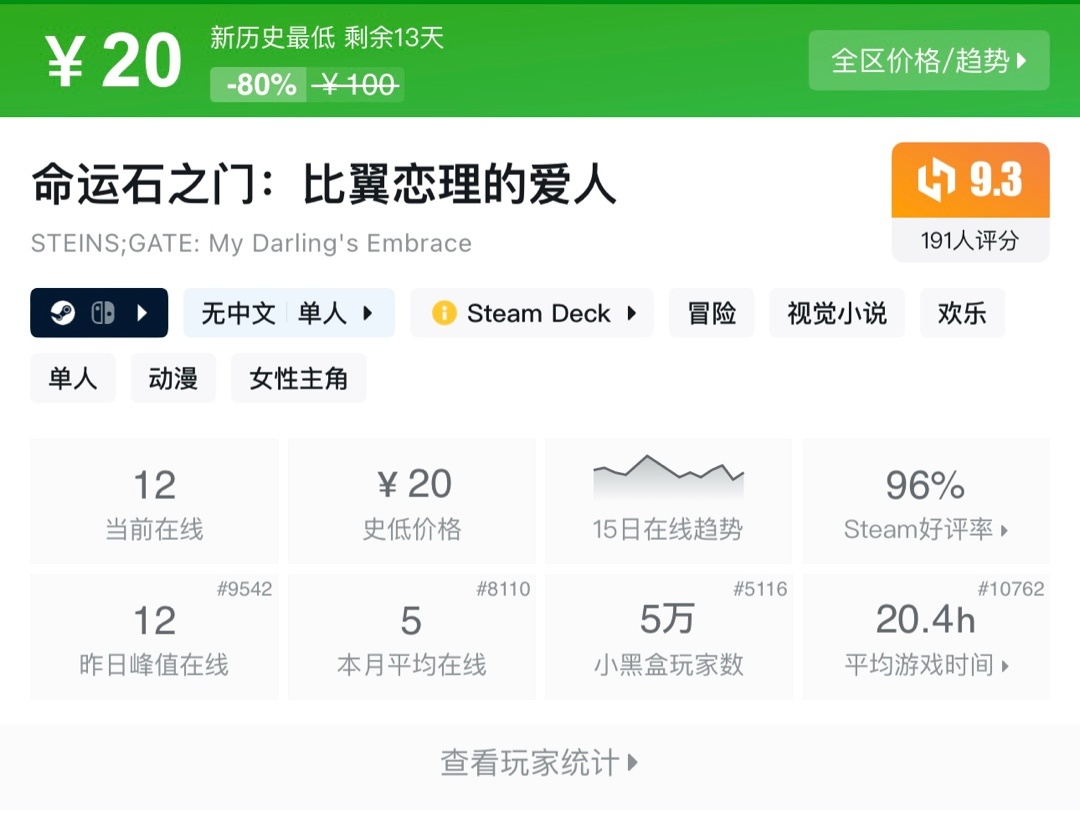
Task: Toggle the 欢乐 tag
Action: point(962,313)
